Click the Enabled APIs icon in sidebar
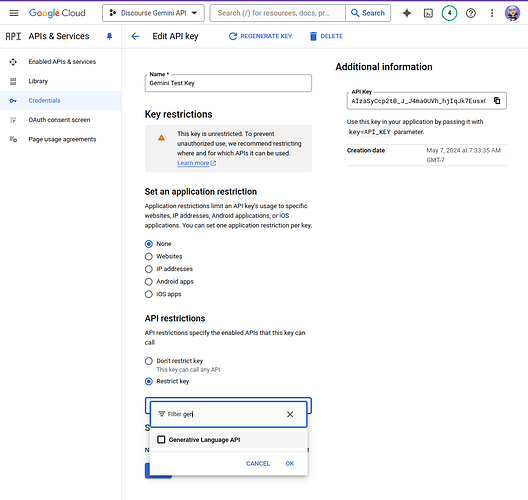The height and width of the screenshot is (500, 528). tap(13, 62)
